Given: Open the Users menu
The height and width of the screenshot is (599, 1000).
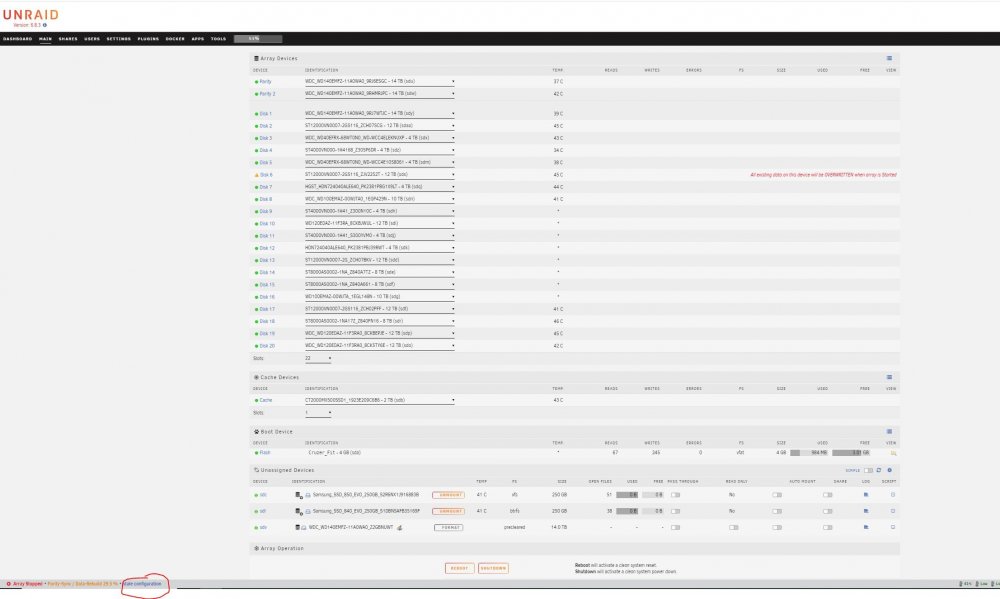Looking at the screenshot, I should [x=92, y=39].
